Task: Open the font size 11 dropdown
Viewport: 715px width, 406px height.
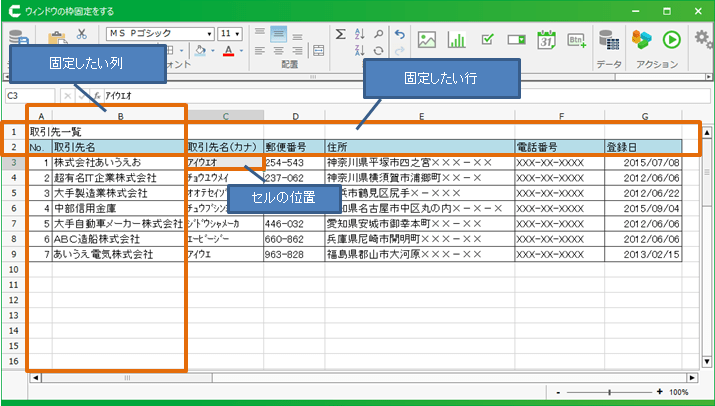Action: tap(230, 33)
